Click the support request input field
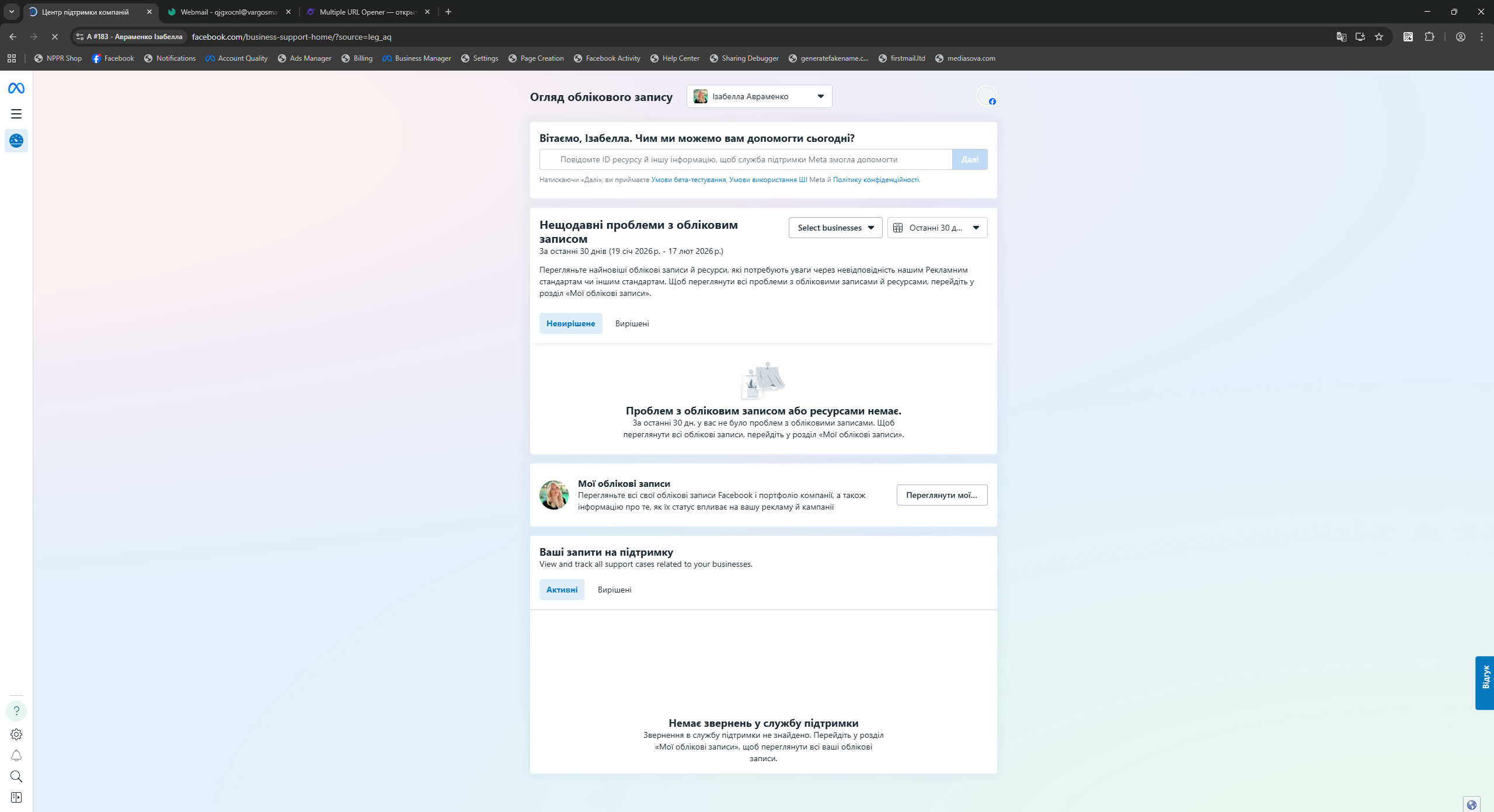1494x812 pixels. click(x=745, y=159)
